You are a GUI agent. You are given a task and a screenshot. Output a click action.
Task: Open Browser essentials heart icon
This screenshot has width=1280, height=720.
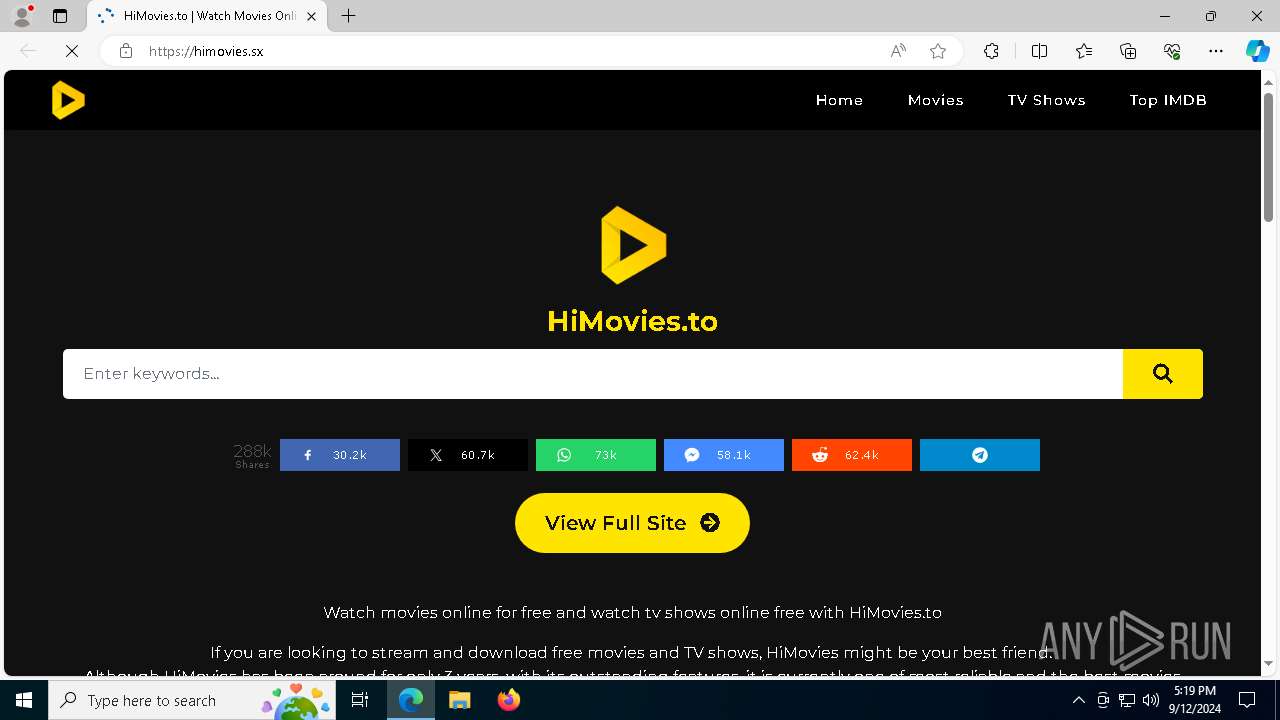1172,51
